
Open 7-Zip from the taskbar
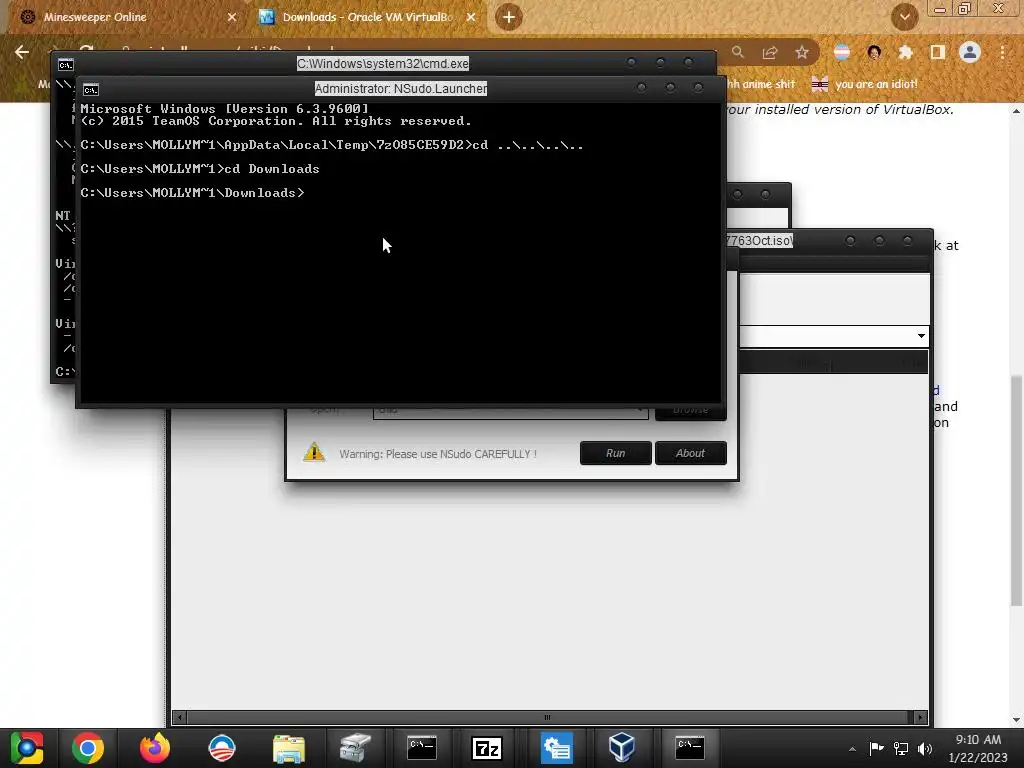coord(487,748)
